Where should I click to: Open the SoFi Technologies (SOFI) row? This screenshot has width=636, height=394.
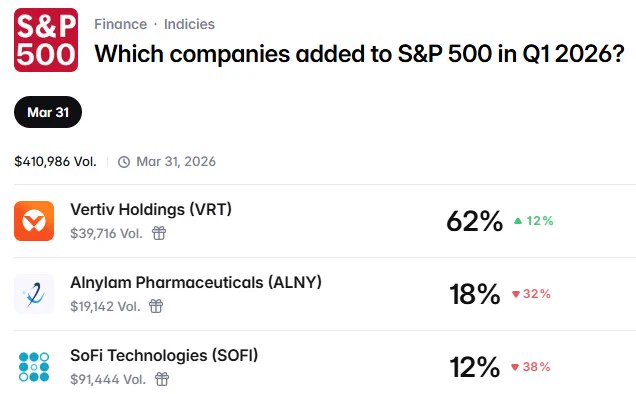[325, 363]
